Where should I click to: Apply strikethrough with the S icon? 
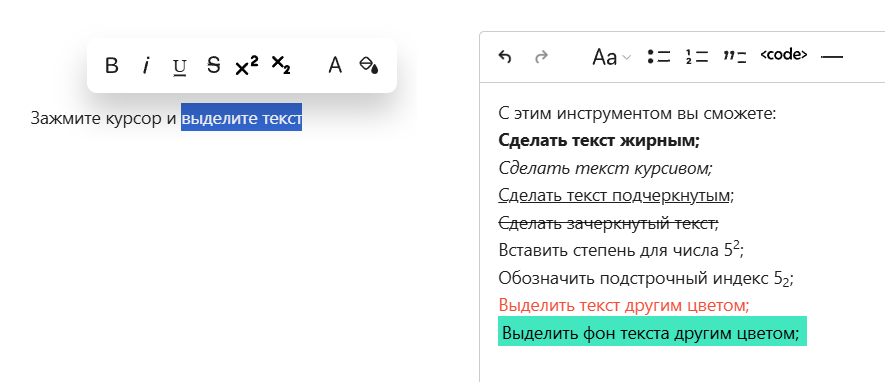[x=213, y=65]
